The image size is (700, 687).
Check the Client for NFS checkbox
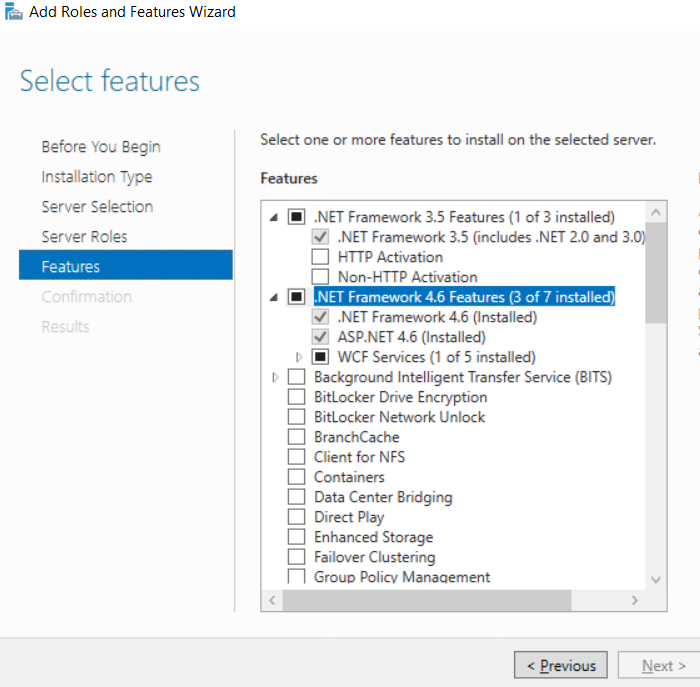[x=296, y=457]
